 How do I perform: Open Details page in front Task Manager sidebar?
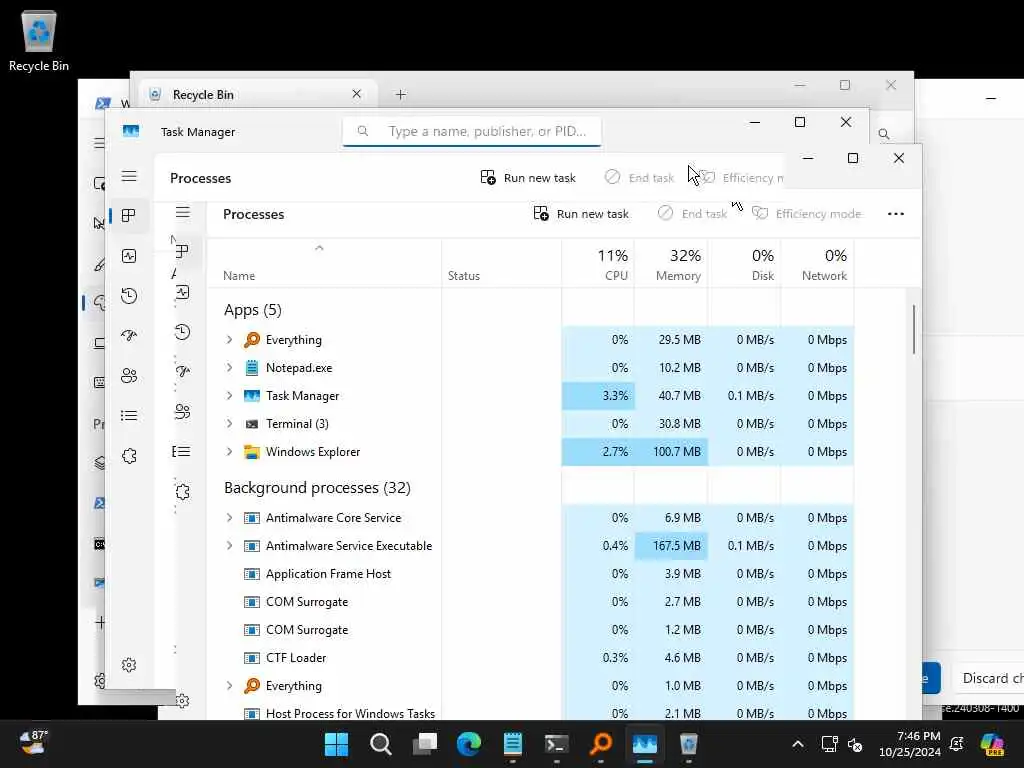coord(182,451)
